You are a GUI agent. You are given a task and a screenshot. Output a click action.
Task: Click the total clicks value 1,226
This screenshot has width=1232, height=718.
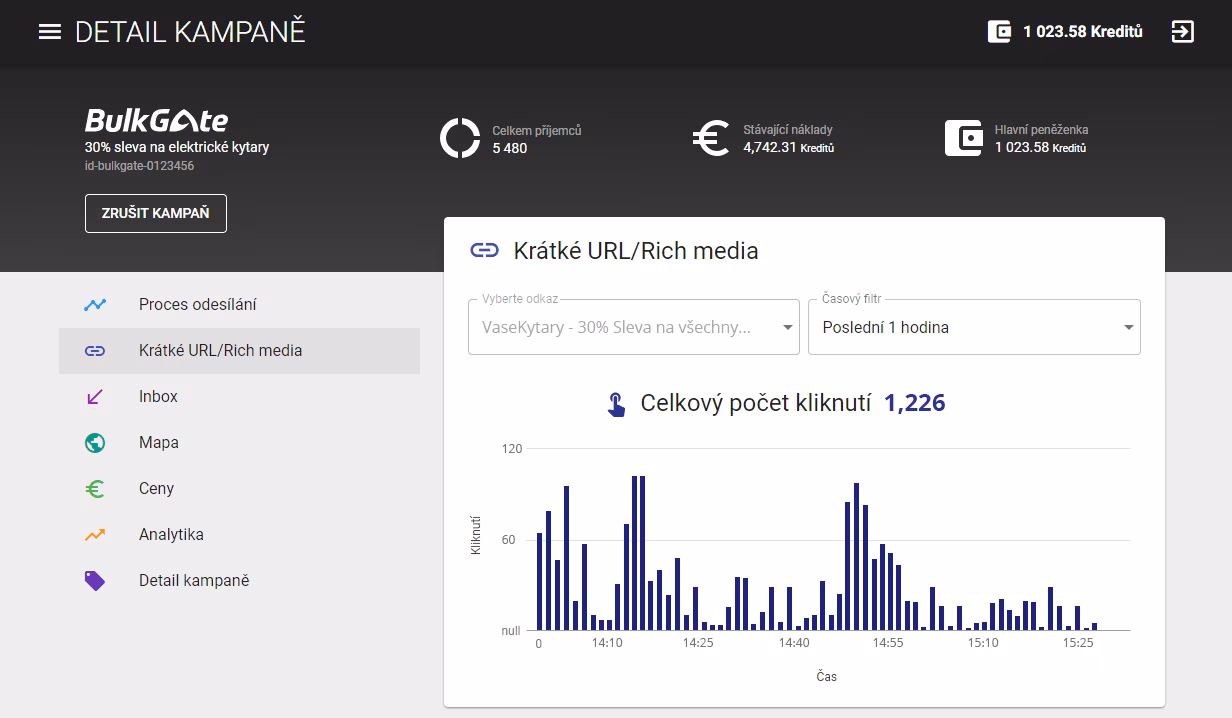pos(915,403)
